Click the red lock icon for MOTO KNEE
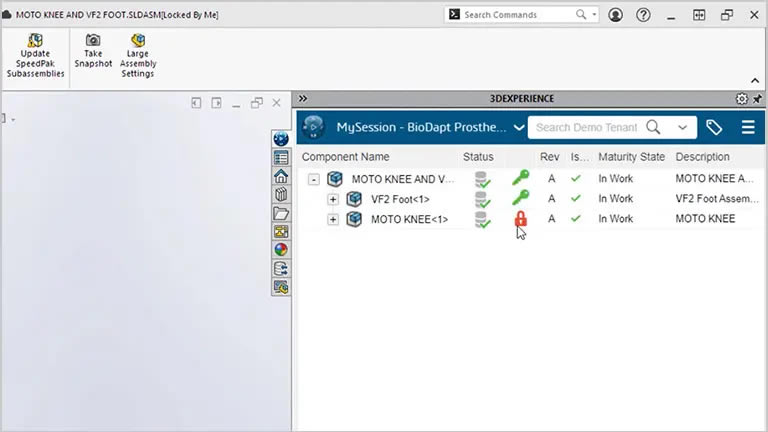The image size is (768, 432). [x=520, y=219]
